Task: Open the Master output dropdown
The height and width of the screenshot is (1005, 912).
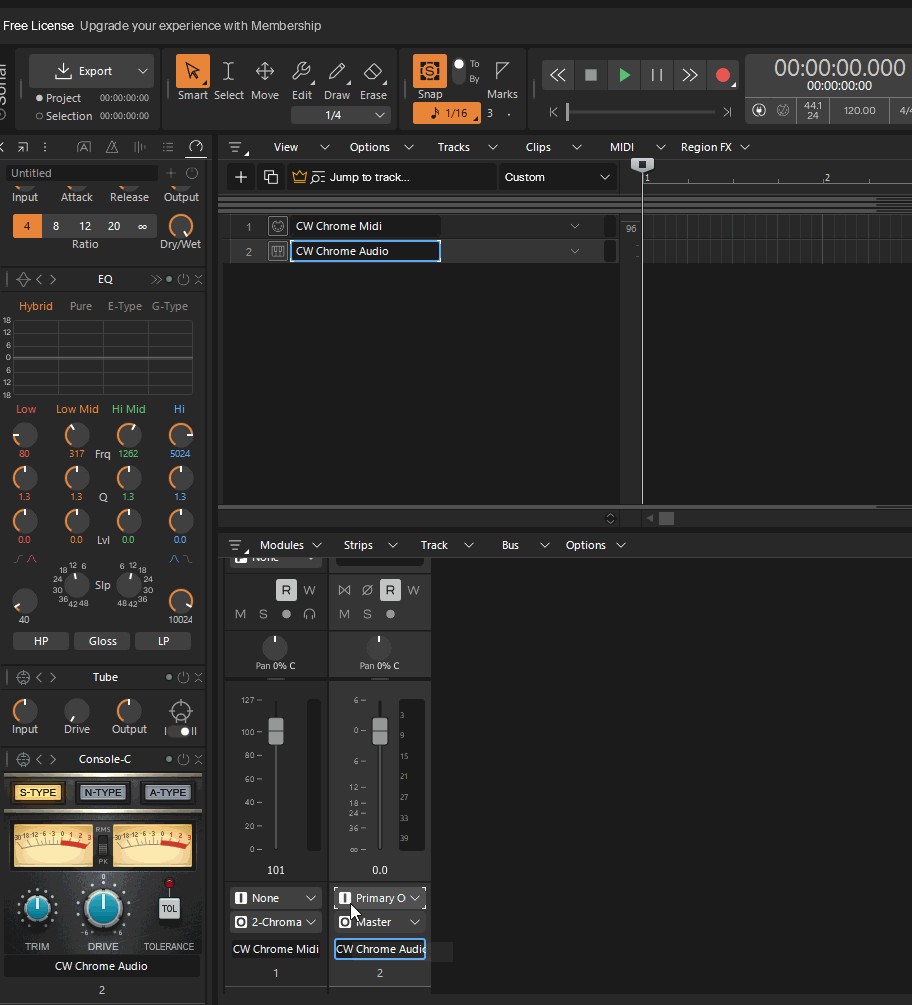Action: pos(380,922)
